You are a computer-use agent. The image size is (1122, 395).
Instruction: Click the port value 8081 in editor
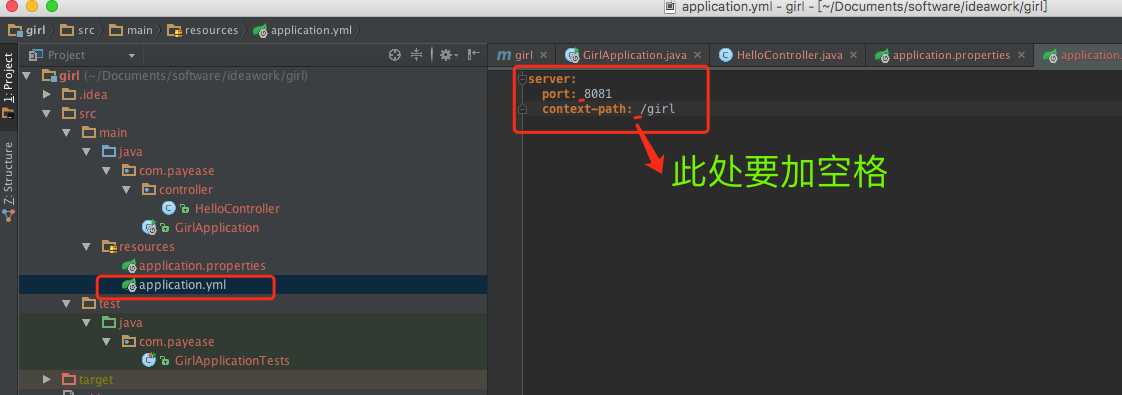(x=598, y=94)
